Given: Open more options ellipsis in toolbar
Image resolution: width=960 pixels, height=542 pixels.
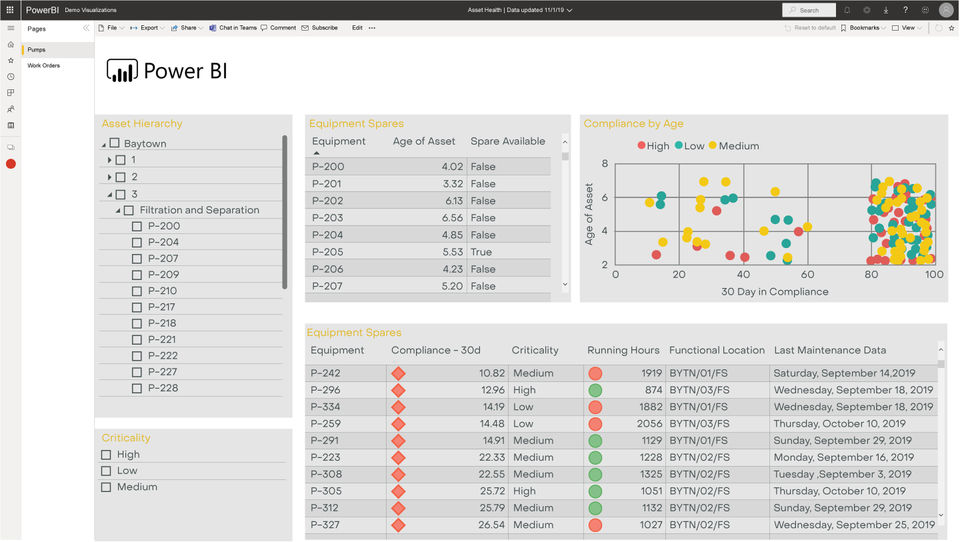Looking at the screenshot, I should click(372, 28).
